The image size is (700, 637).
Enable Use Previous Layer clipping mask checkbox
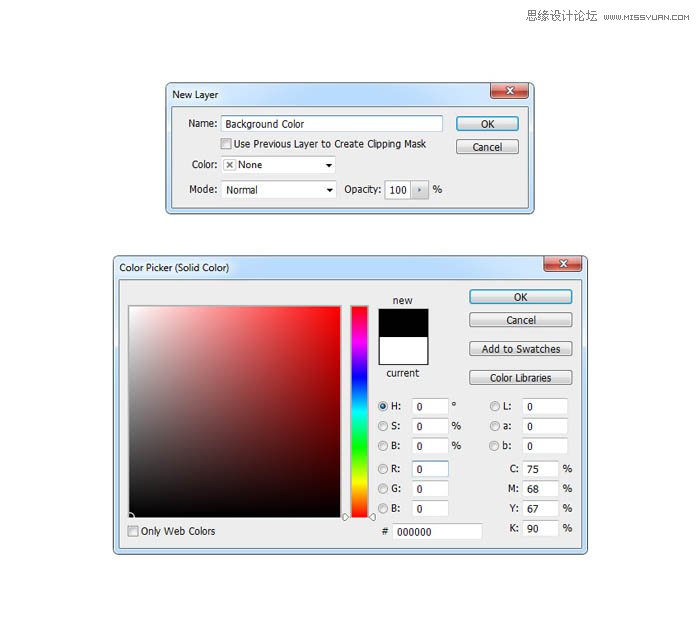227,144
